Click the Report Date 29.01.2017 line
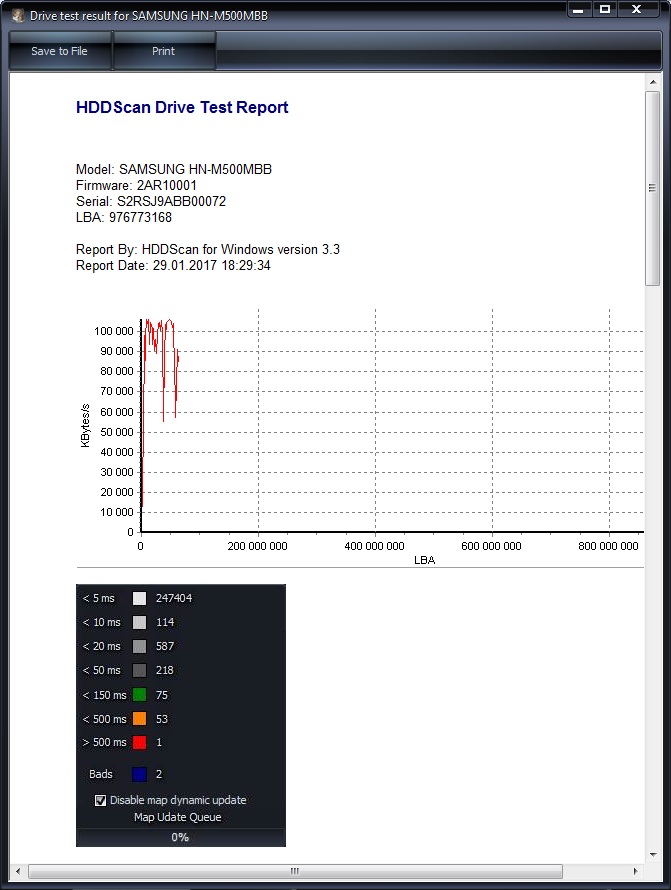This screenshot has height=890, width=671. [173, 266]
